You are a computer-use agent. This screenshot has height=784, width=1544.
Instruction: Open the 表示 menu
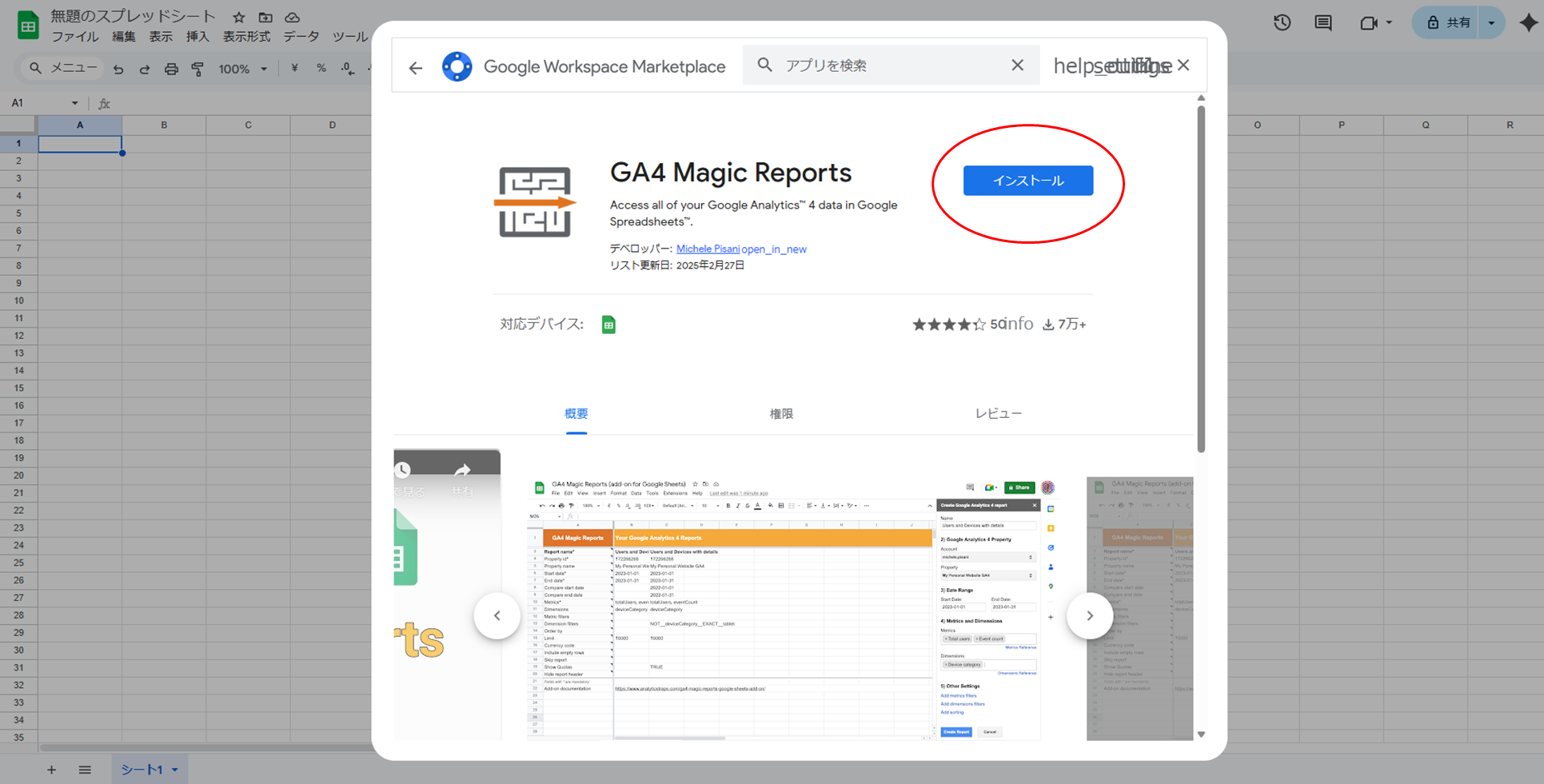(161, 37)
